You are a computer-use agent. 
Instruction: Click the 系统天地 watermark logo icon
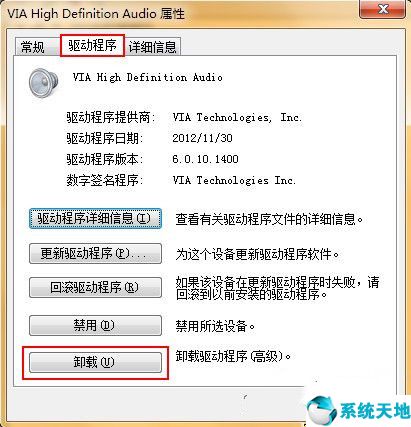coord(322,410)
